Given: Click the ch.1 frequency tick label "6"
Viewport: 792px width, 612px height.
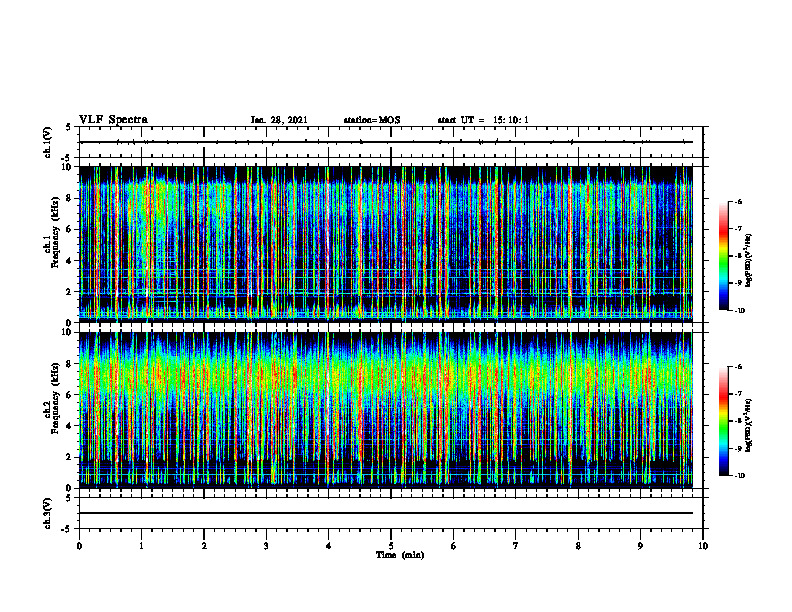Looking at the screenshot, I should 70,229.
